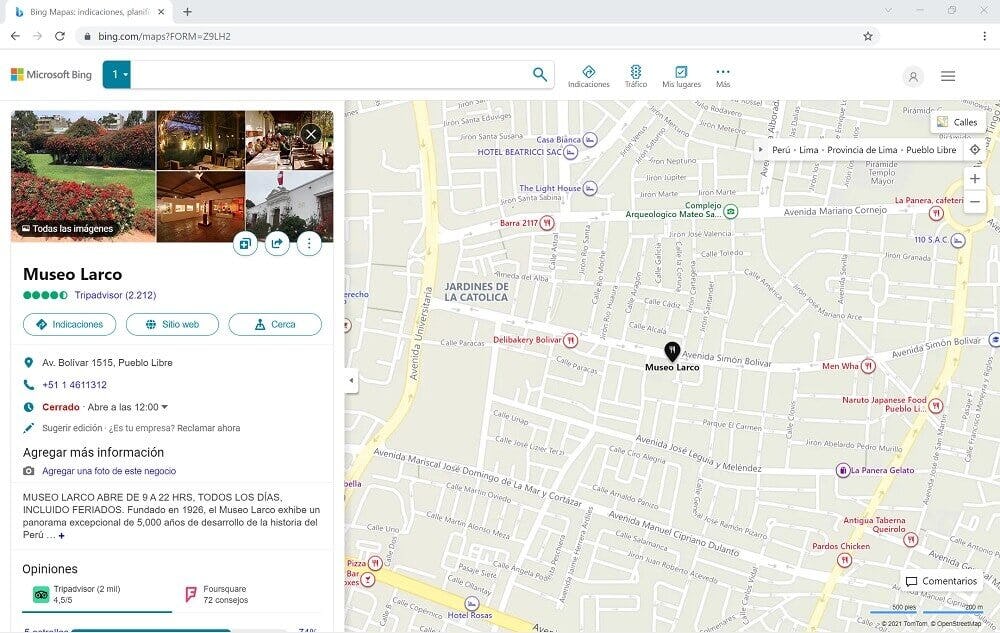The image size is (1000, 633).
Task: Open the three-dot menu on the place card
Action: (309, 243)
